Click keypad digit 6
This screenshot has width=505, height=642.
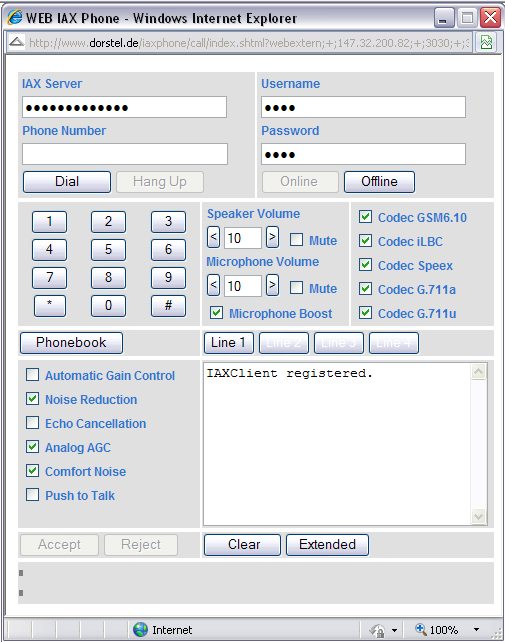168,250
